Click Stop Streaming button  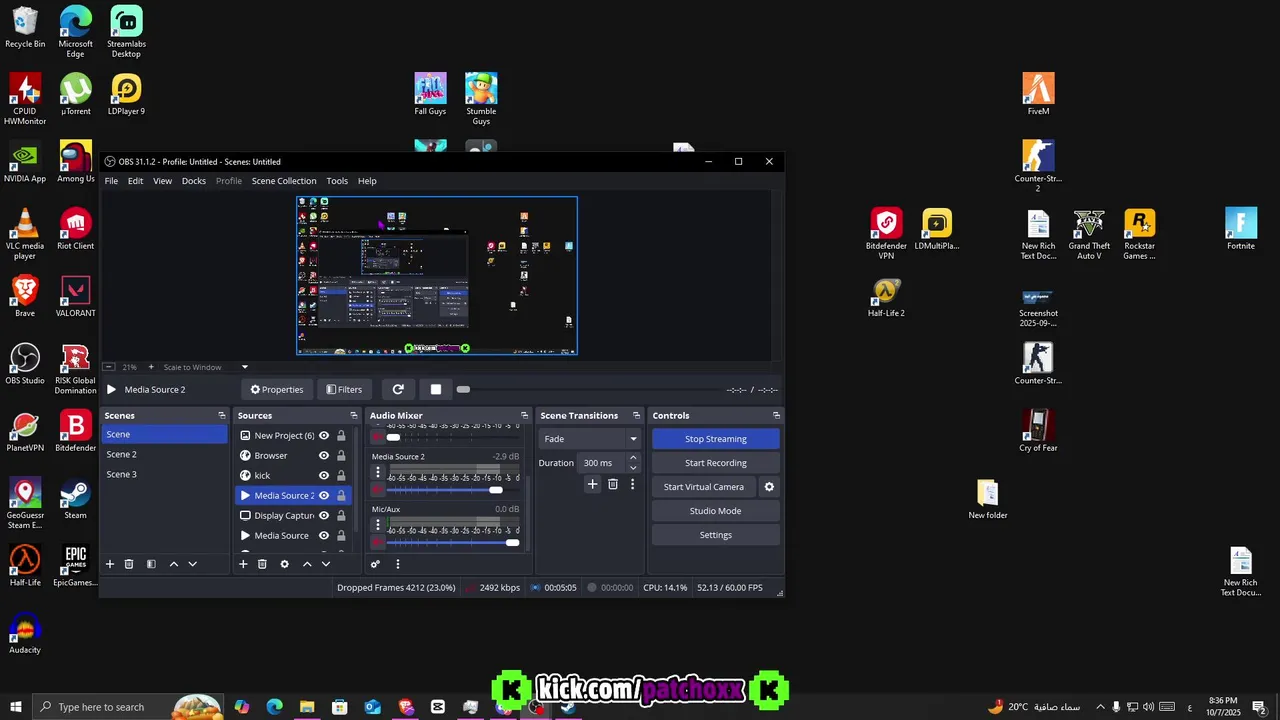point(716,439)
